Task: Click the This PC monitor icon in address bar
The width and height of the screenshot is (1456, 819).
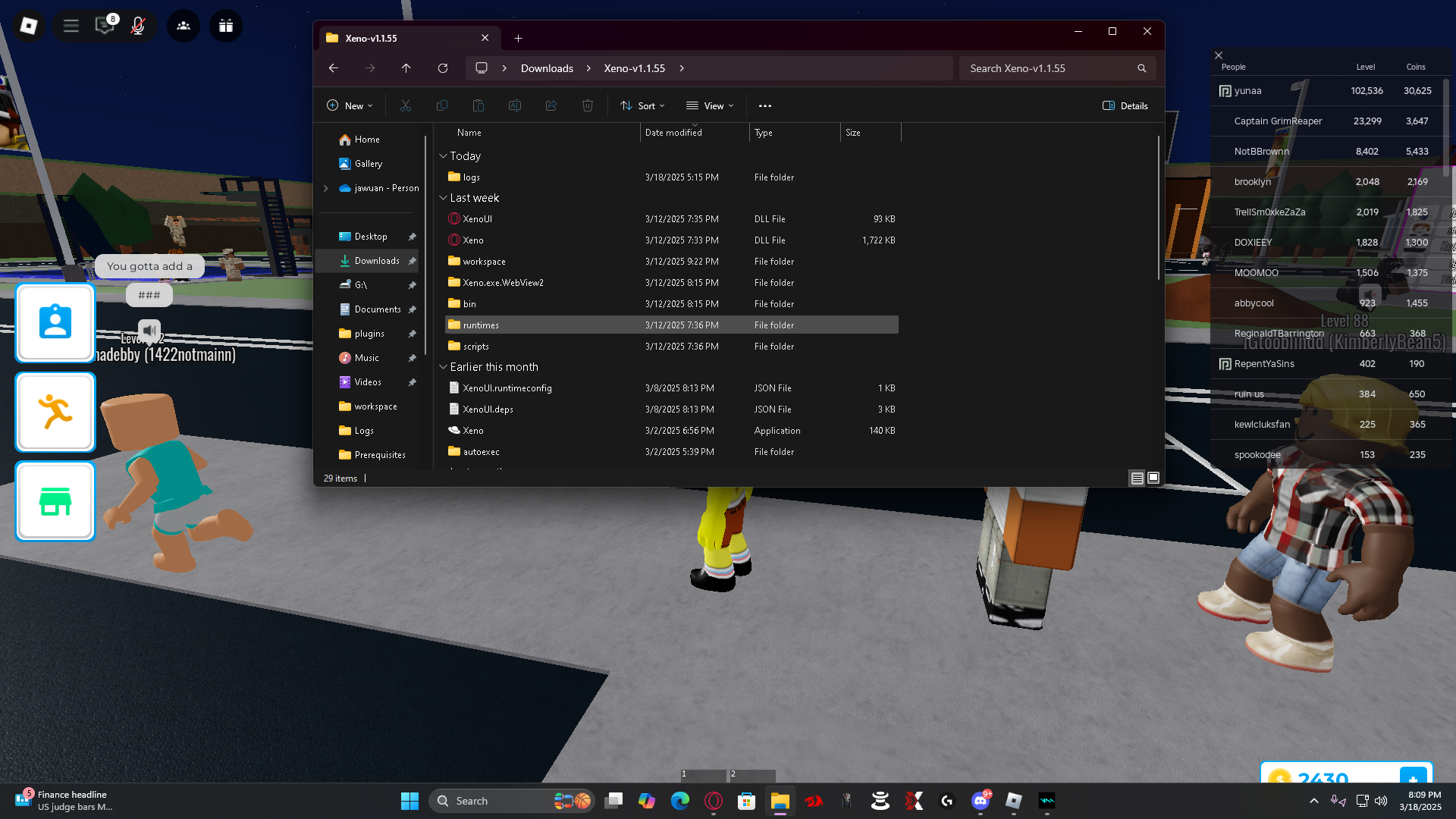Action: point(482,68)
